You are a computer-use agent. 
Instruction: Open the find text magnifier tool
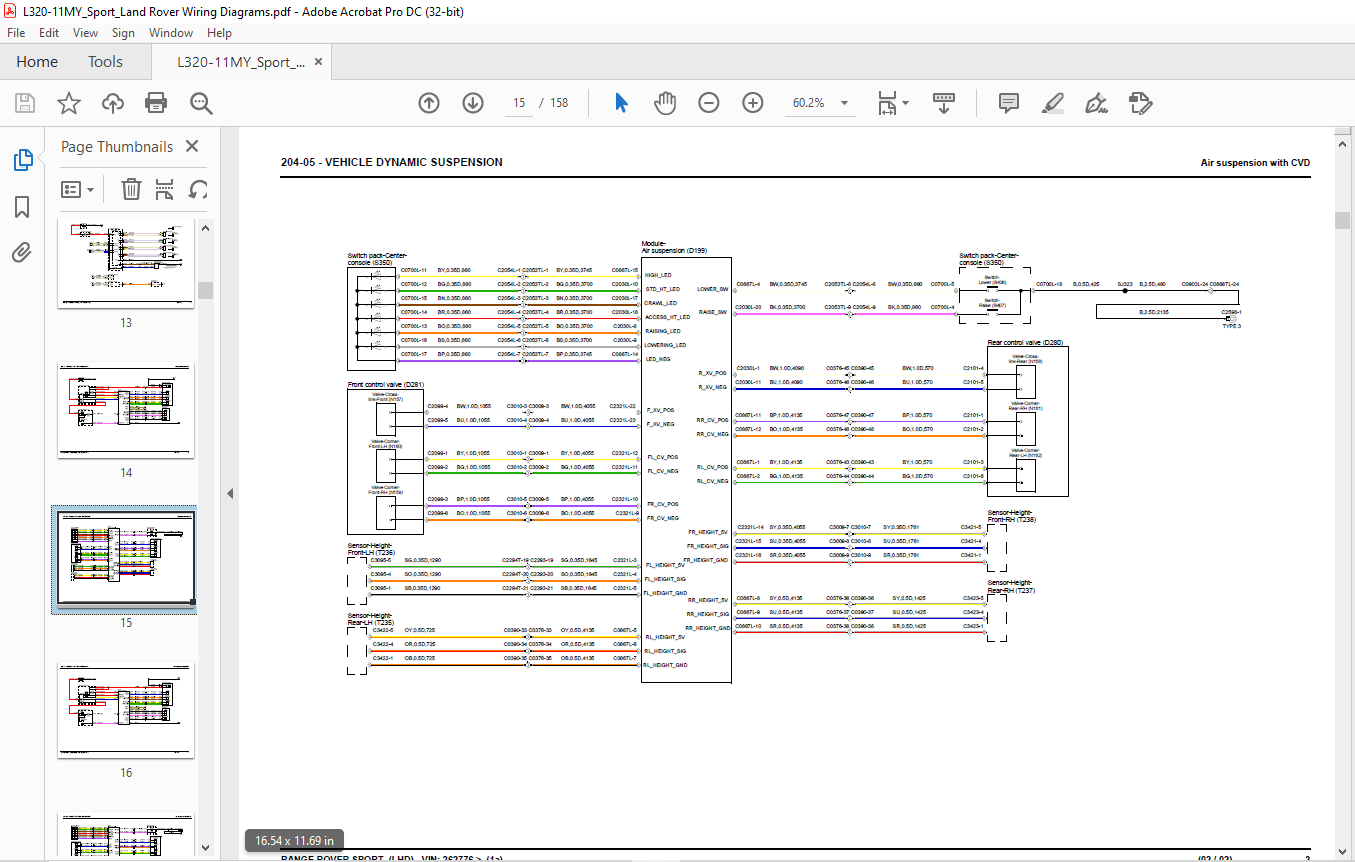click(x=201, y=103)
